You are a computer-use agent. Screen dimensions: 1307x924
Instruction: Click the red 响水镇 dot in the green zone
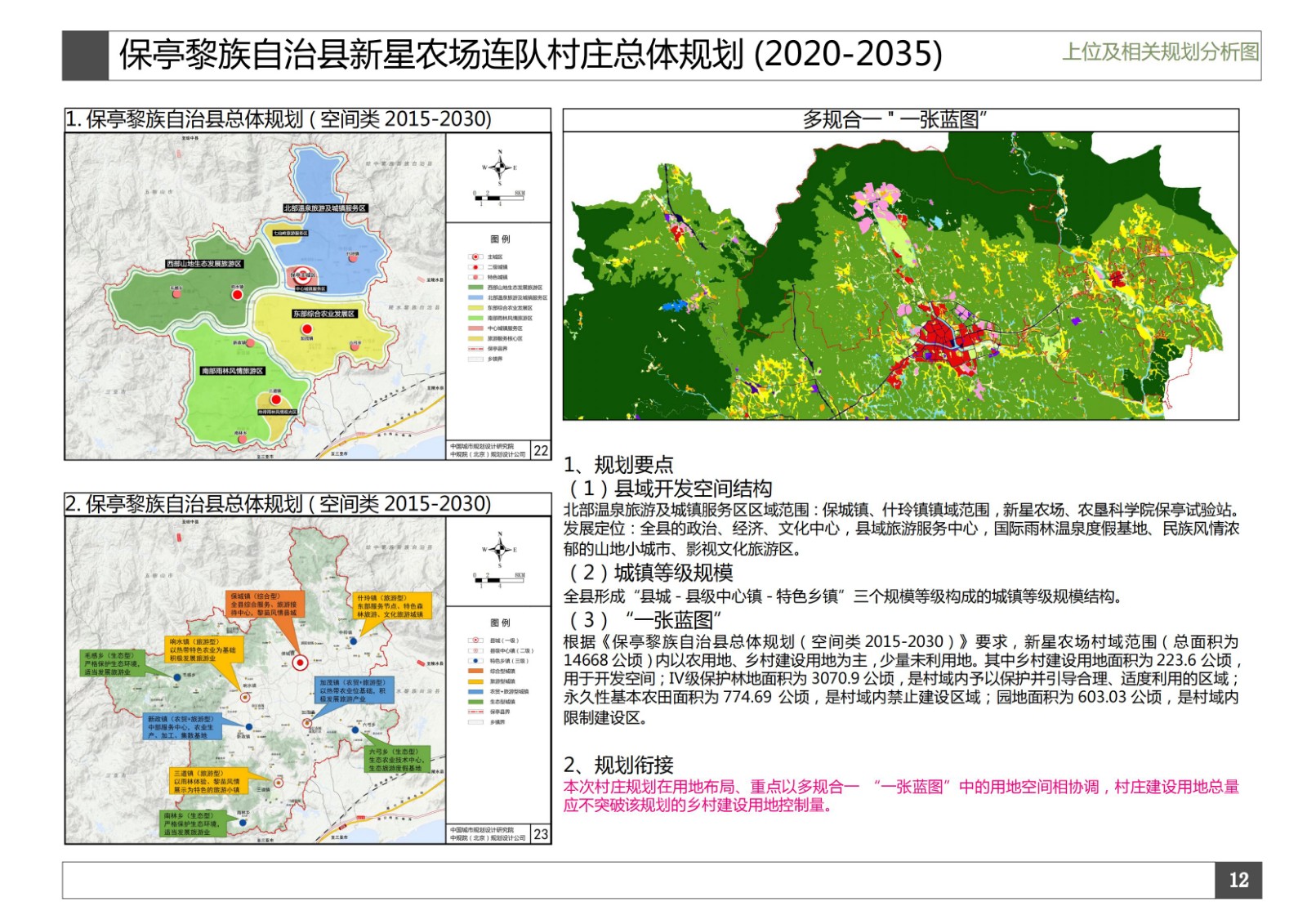point(237,294)
